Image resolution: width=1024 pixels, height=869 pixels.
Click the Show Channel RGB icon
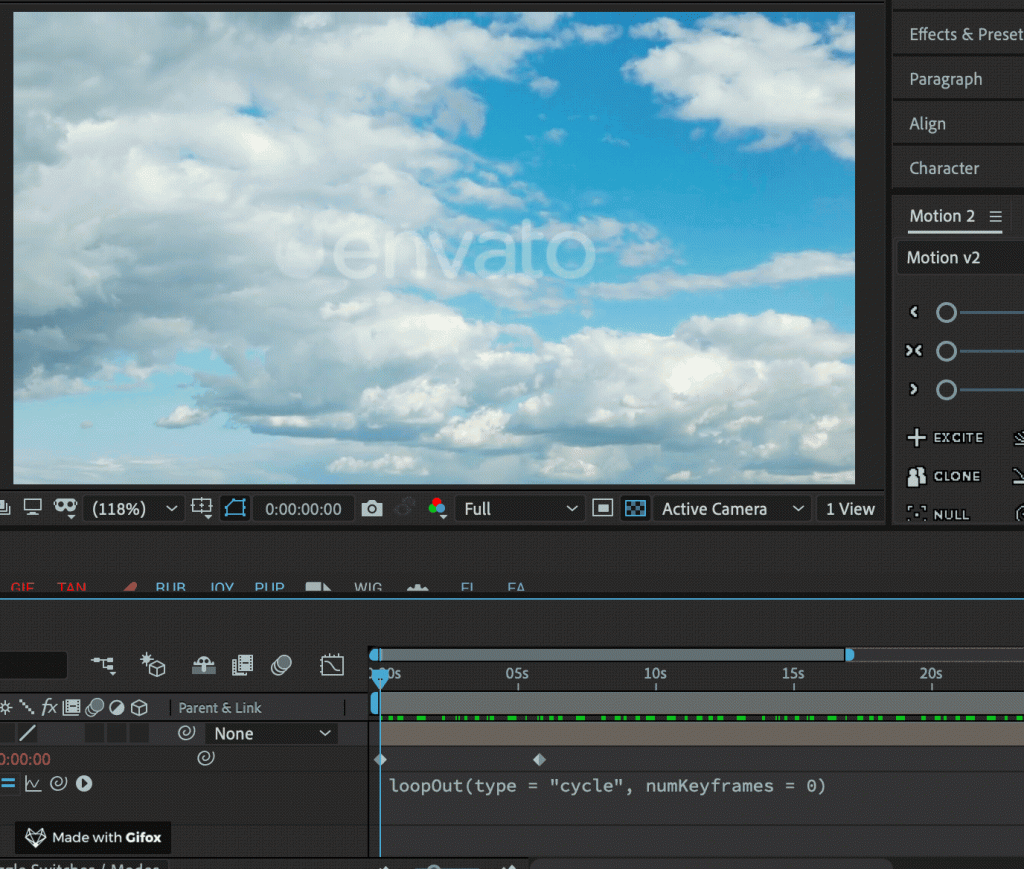tap(437, 509)
